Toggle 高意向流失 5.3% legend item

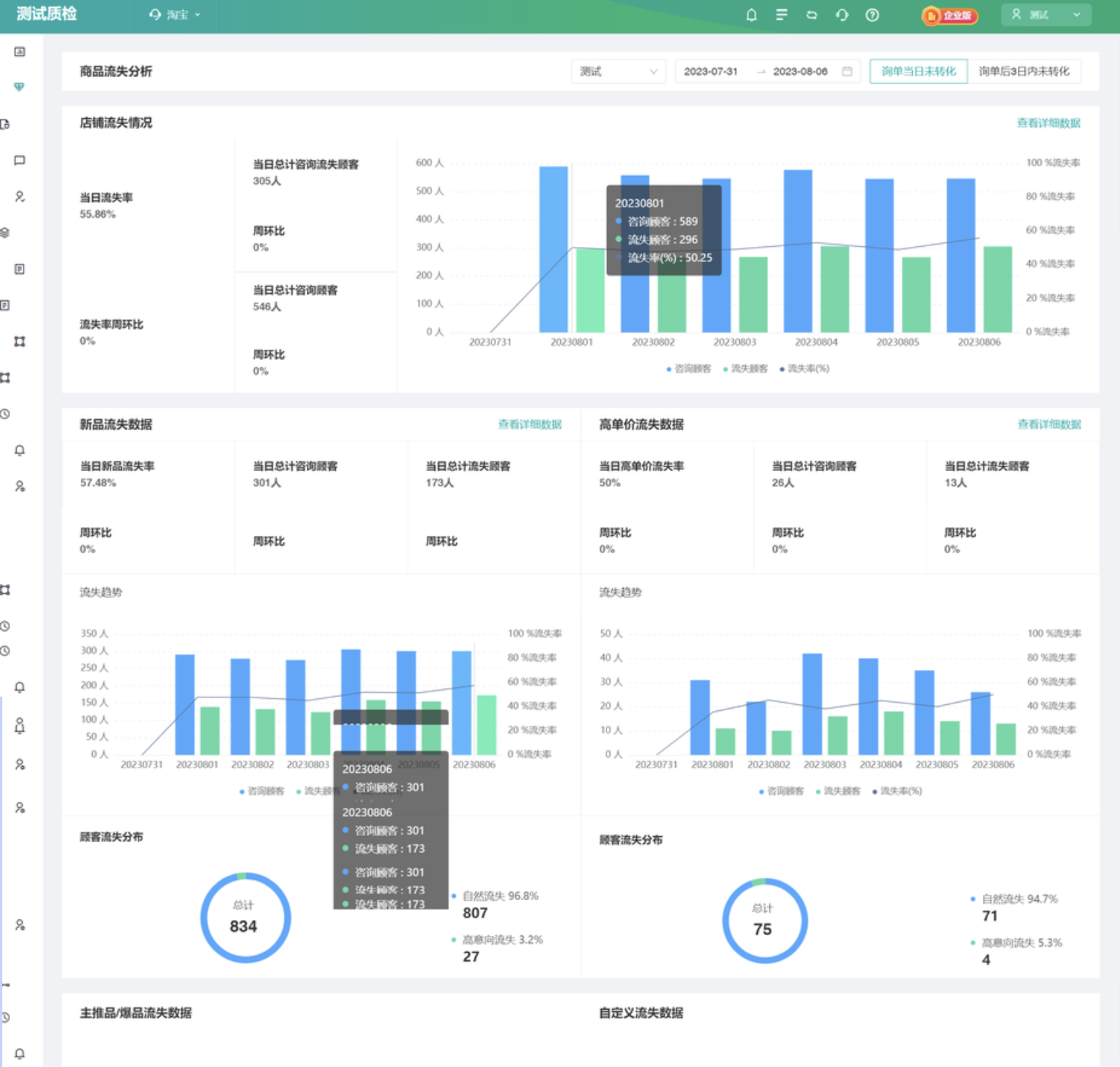click(x=1016, y=943)
